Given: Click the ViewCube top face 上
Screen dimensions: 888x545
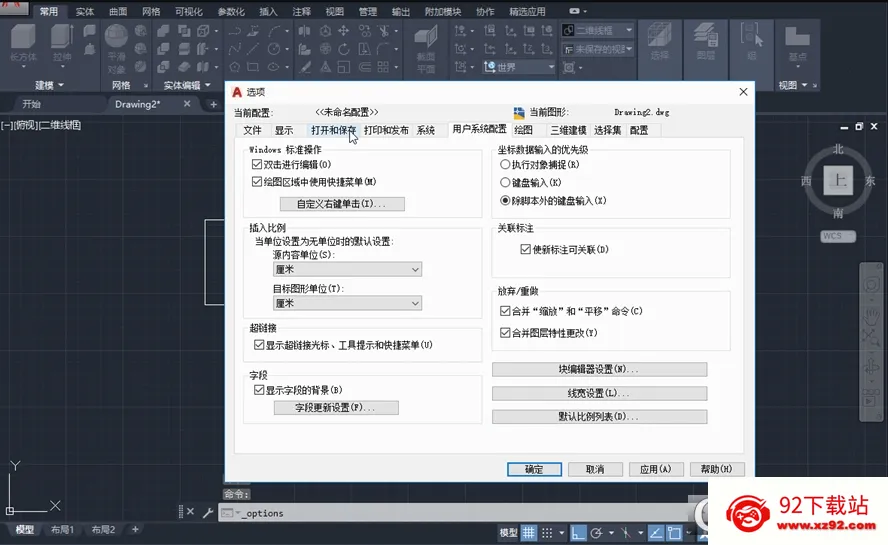Looking at the screenshot, I should pyautogui.click(x=838, y=181).
